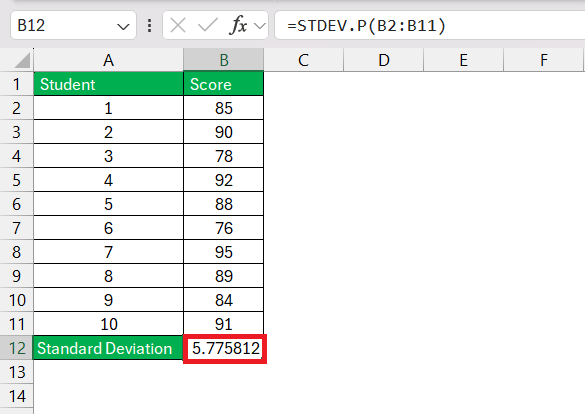The height and width of the screenshot is (414, 585).
Task: Click student number 6 cell in column A
Action: (109, 228)
